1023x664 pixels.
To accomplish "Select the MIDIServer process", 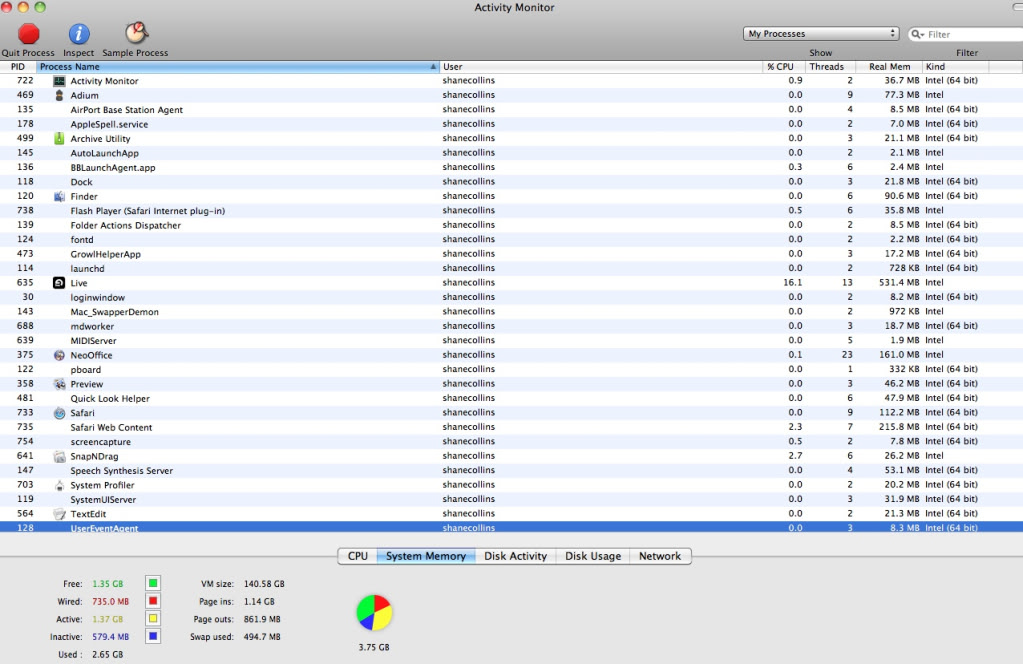I will click(512, 340).
